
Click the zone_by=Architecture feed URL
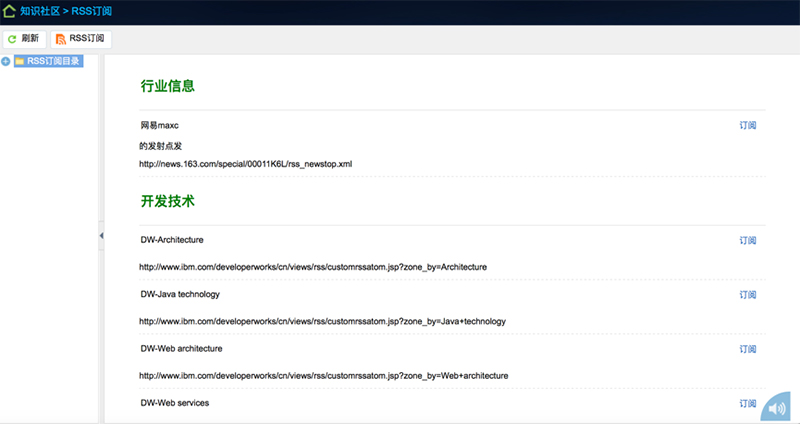(313, 267)
